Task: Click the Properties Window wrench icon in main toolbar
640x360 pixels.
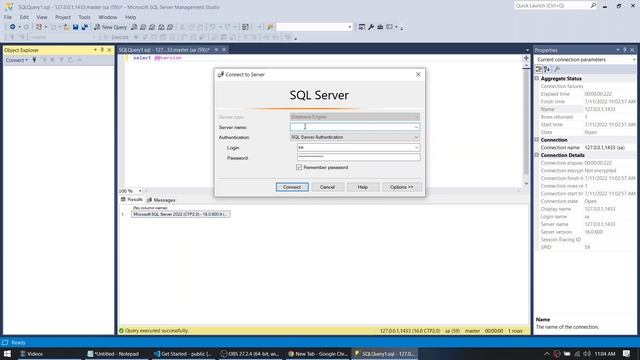Action: coord(371,27)
